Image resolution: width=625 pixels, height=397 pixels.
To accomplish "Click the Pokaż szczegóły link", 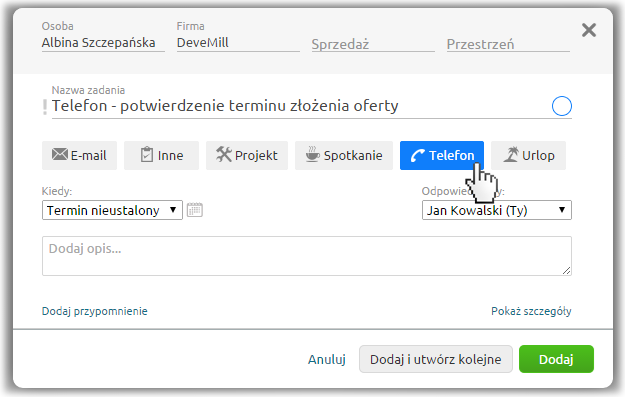I will click(x=531, y=311).
